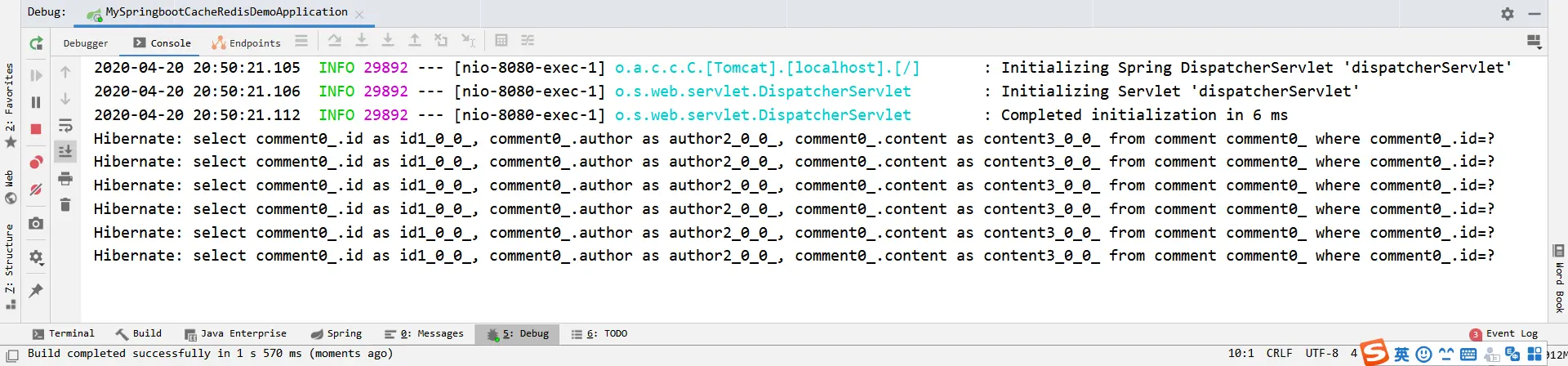1568x366 pixels.
Task: Resume program execution in debugger sidebar
Action: tap(36, 75)
